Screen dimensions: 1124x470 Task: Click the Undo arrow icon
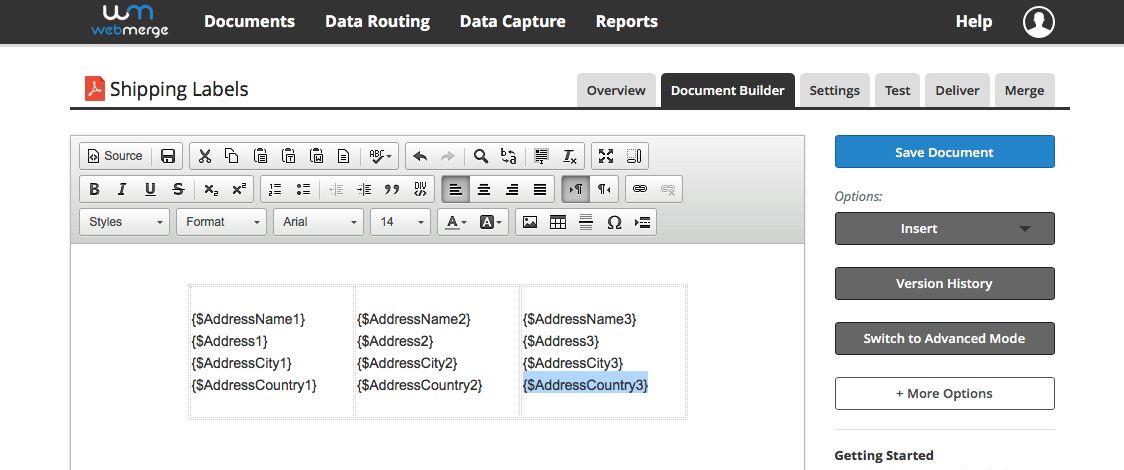(420, 156)
